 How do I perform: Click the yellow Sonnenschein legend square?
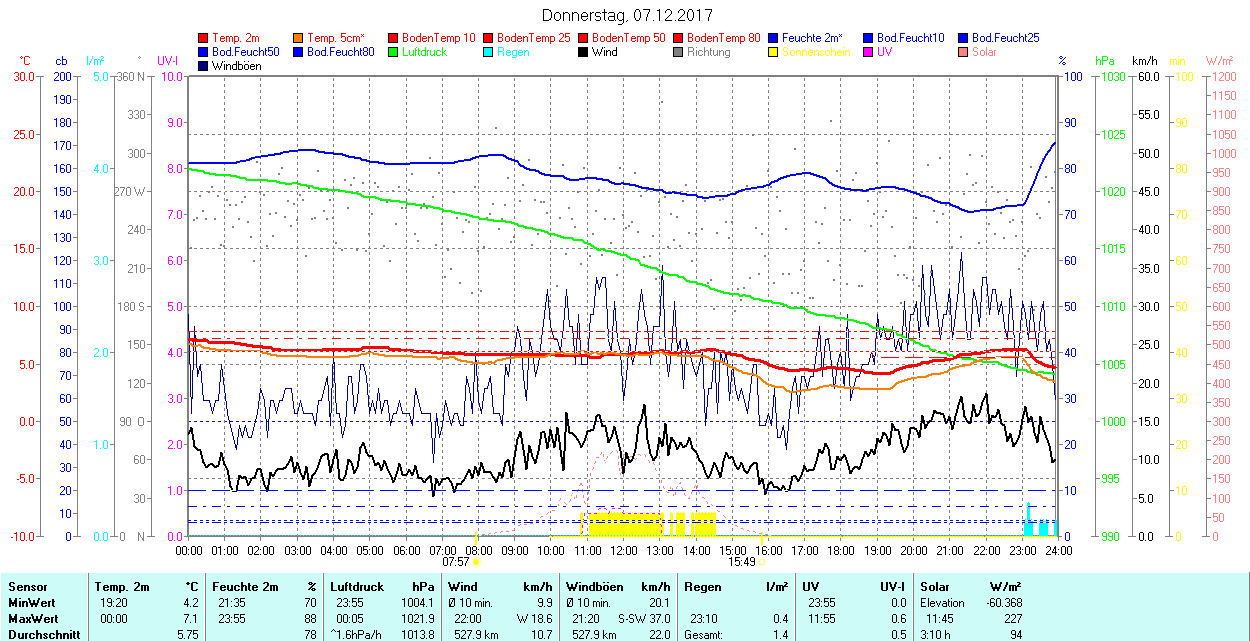(x=774, y=52)
